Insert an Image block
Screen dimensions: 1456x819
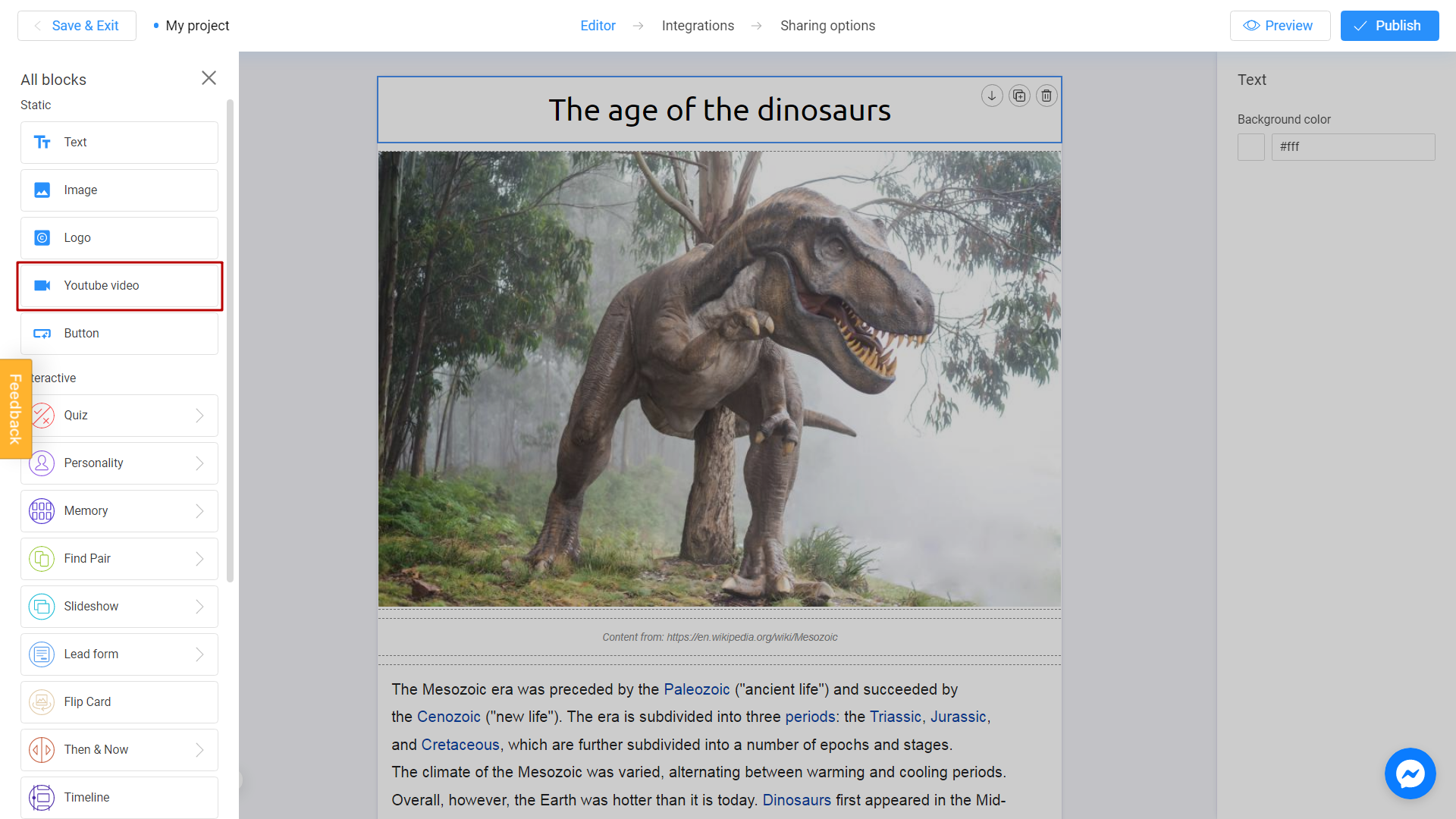click(x=119, y=190)
